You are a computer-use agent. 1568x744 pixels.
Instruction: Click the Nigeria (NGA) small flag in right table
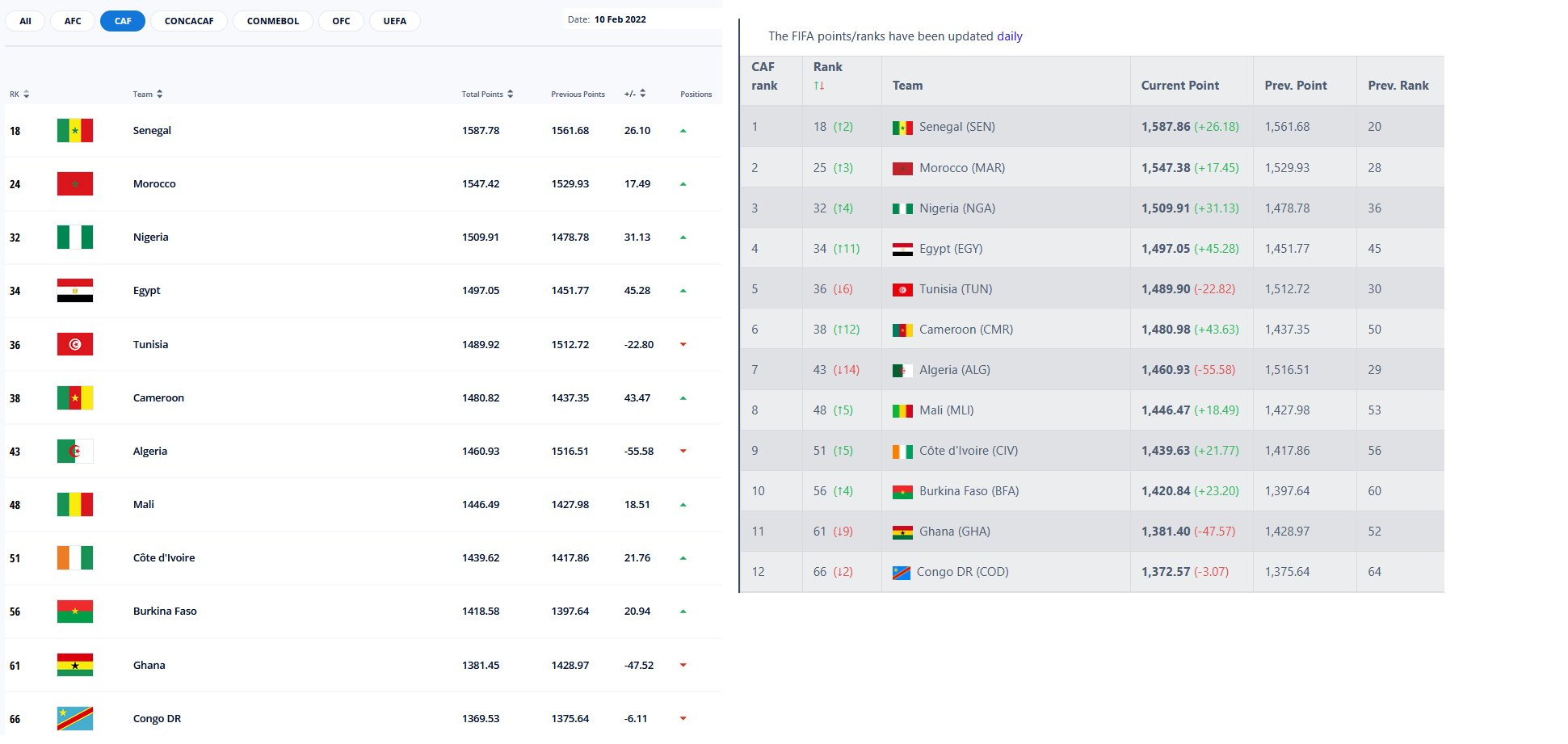point(902,208)
